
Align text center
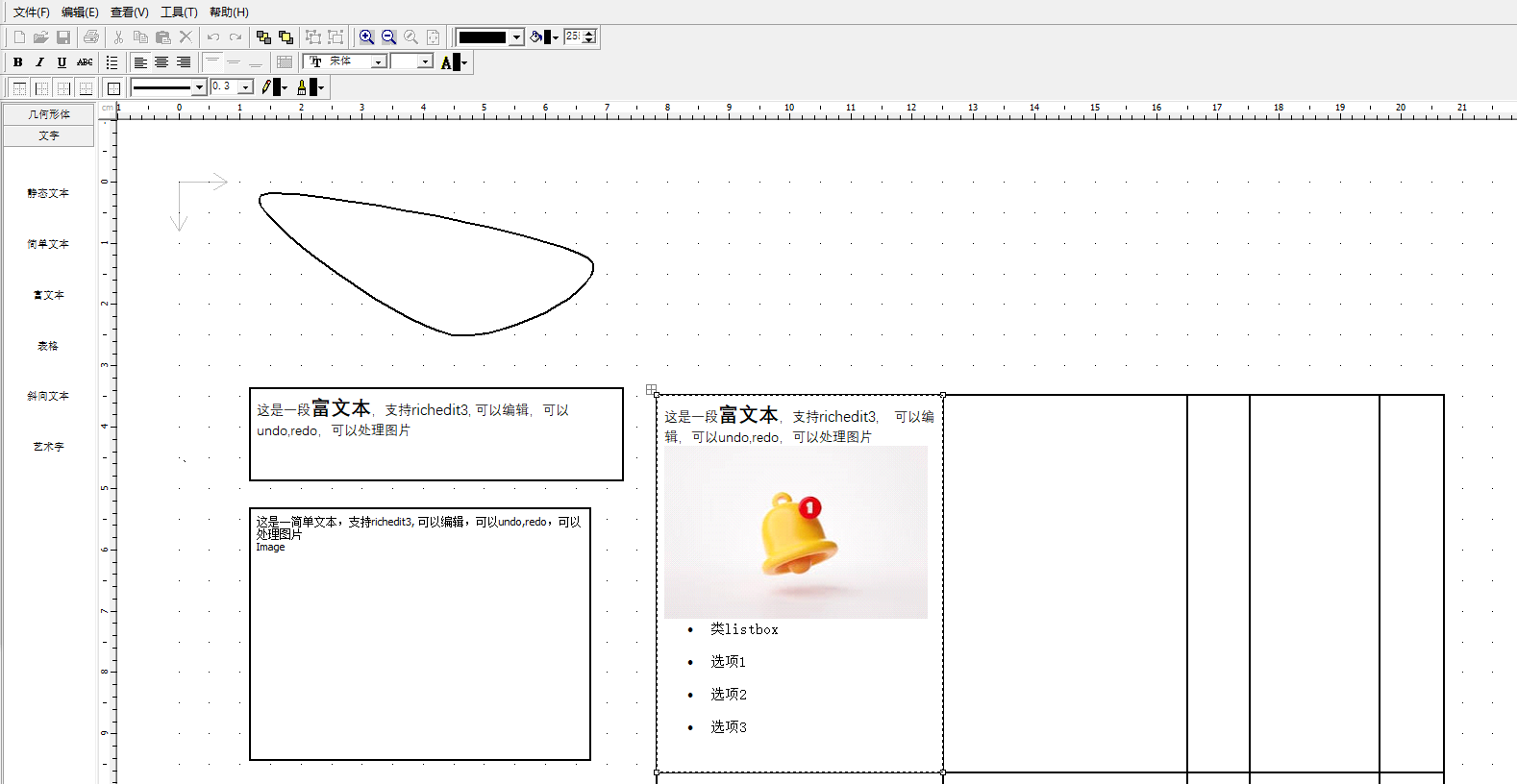point(162,62)
